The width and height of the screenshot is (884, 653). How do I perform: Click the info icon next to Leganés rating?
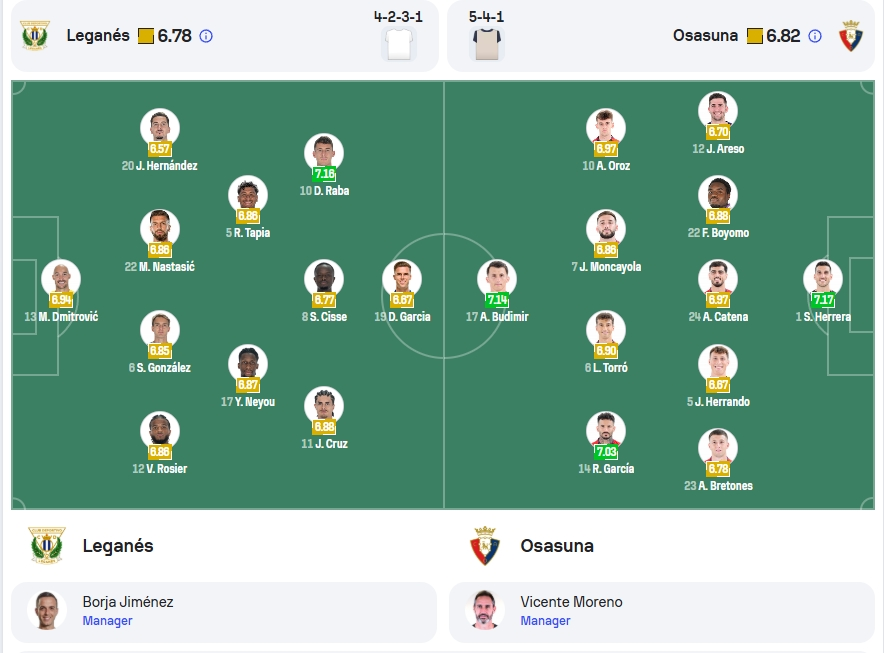click(x=206, y=36)
